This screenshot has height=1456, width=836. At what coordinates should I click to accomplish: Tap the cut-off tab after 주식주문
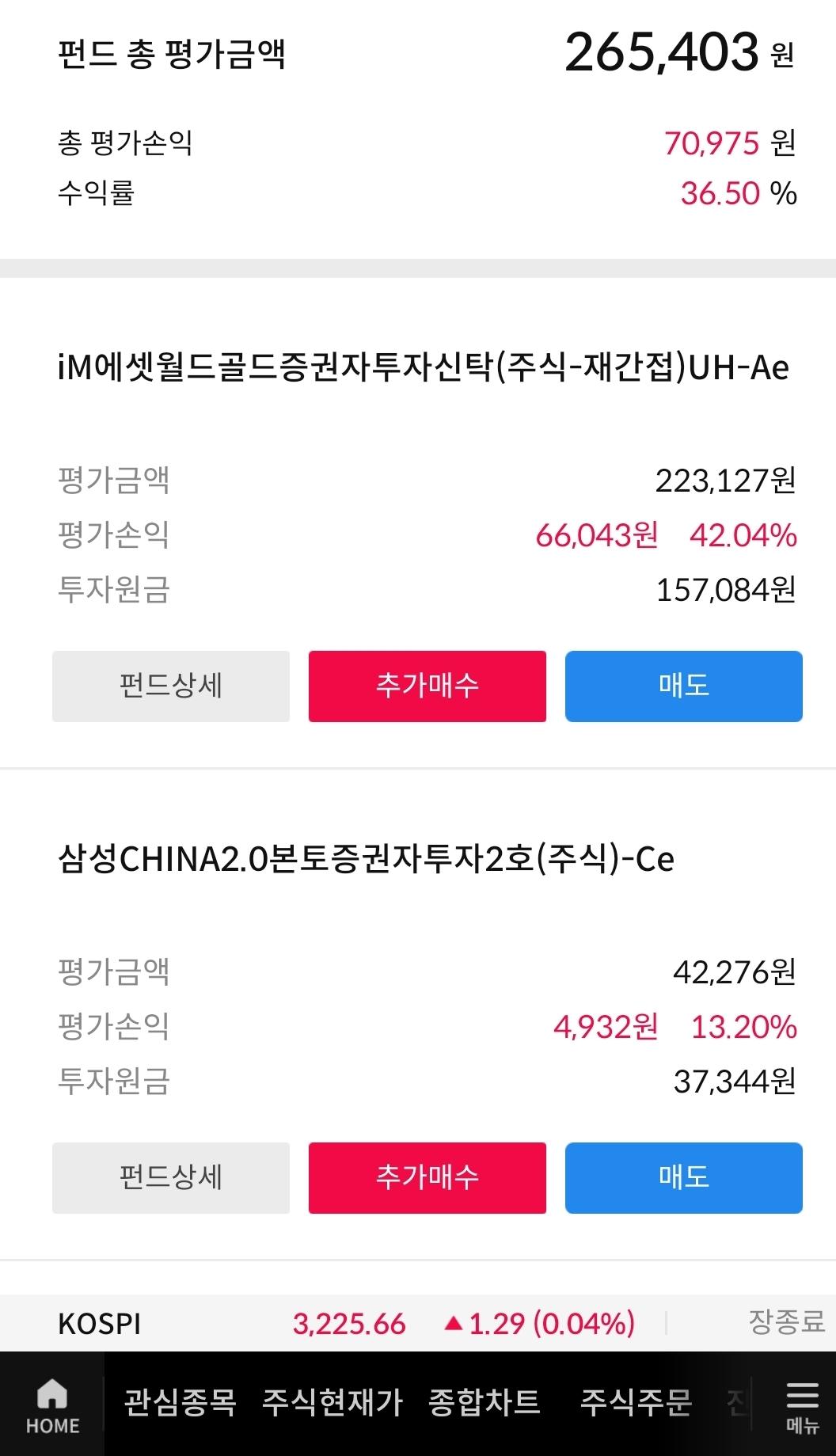pyautogui.click(x=736, y=1403)
